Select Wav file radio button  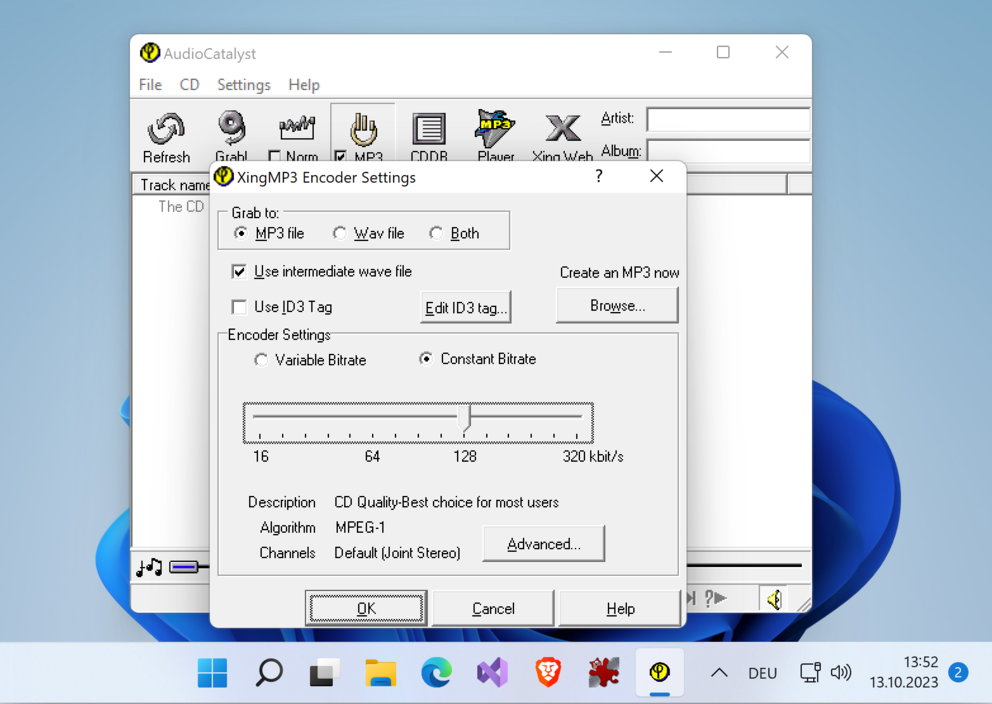click(x=340, y=233)
